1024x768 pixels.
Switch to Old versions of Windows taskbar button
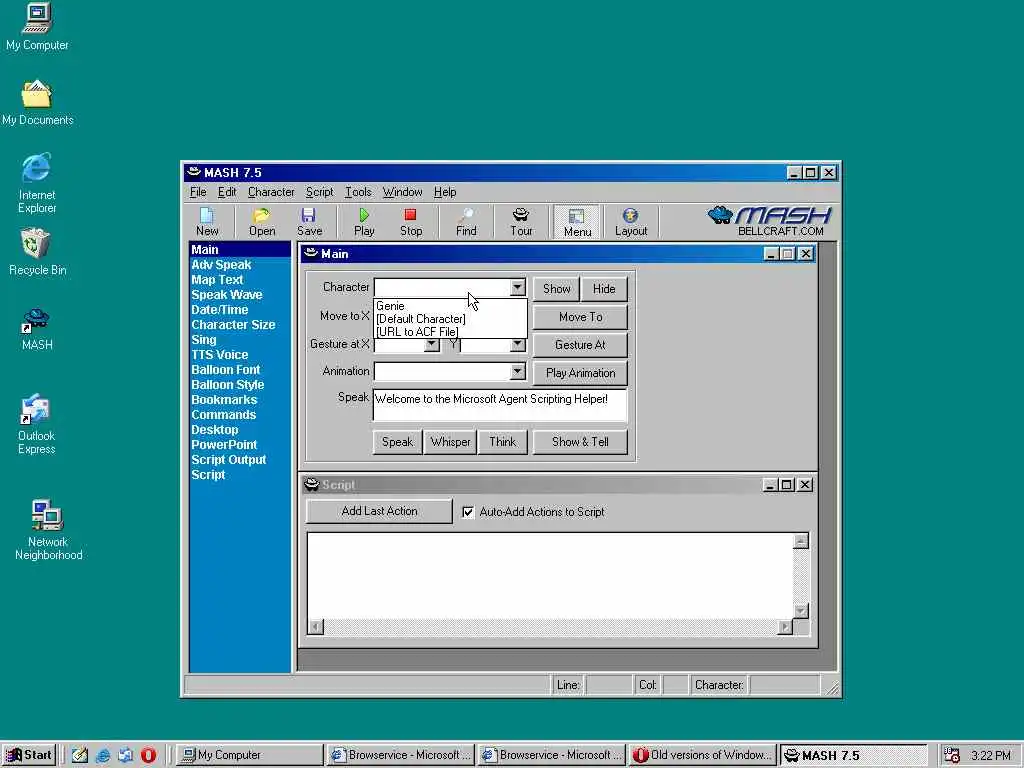[x=703, y=755]
